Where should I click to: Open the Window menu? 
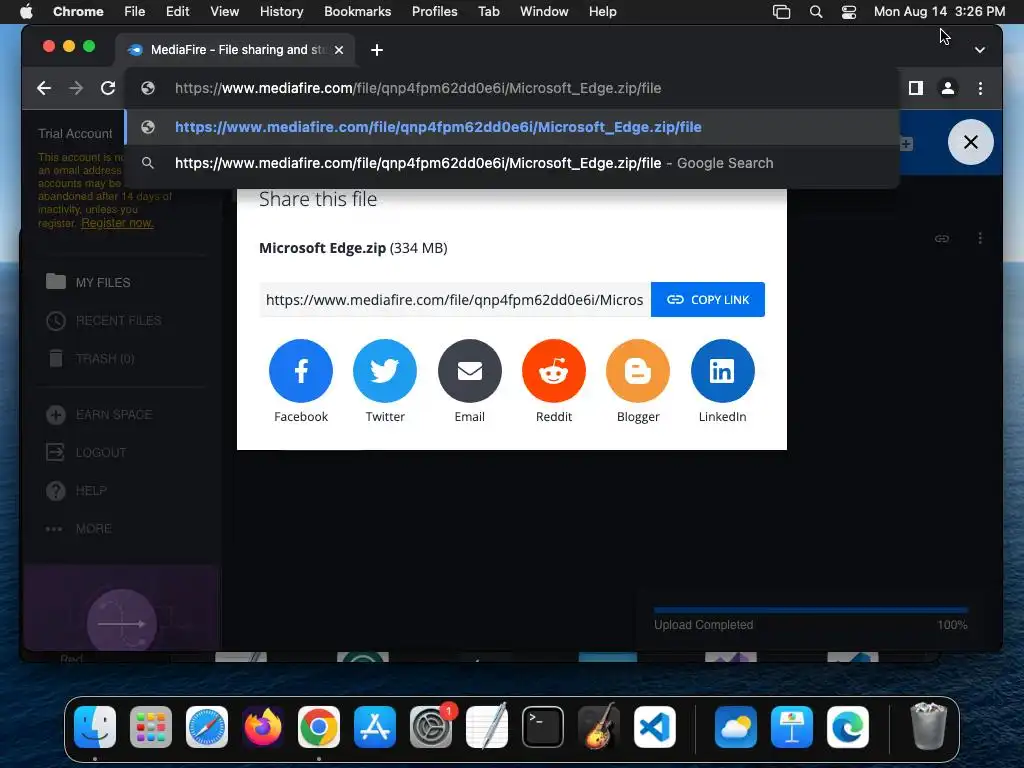tap(544, 11)
